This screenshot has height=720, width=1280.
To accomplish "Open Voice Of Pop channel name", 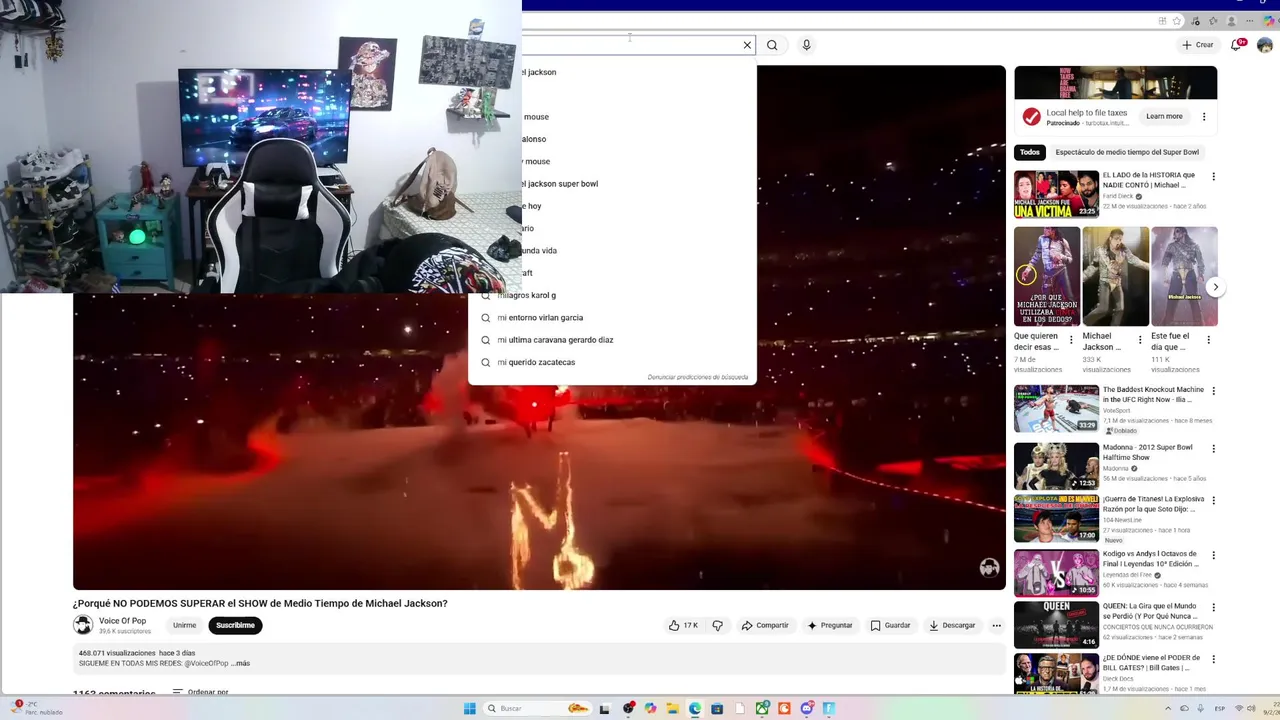I will tap(122, 621).
